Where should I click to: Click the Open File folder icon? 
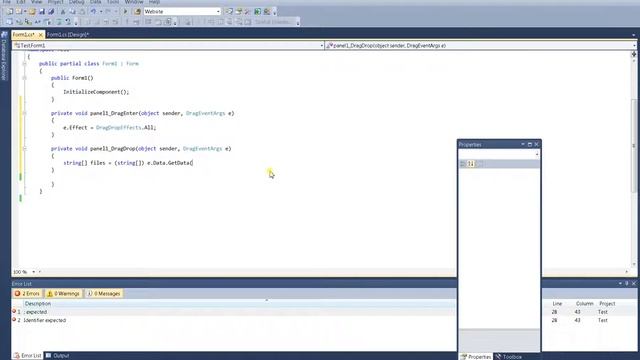click(x=32, y=11)
